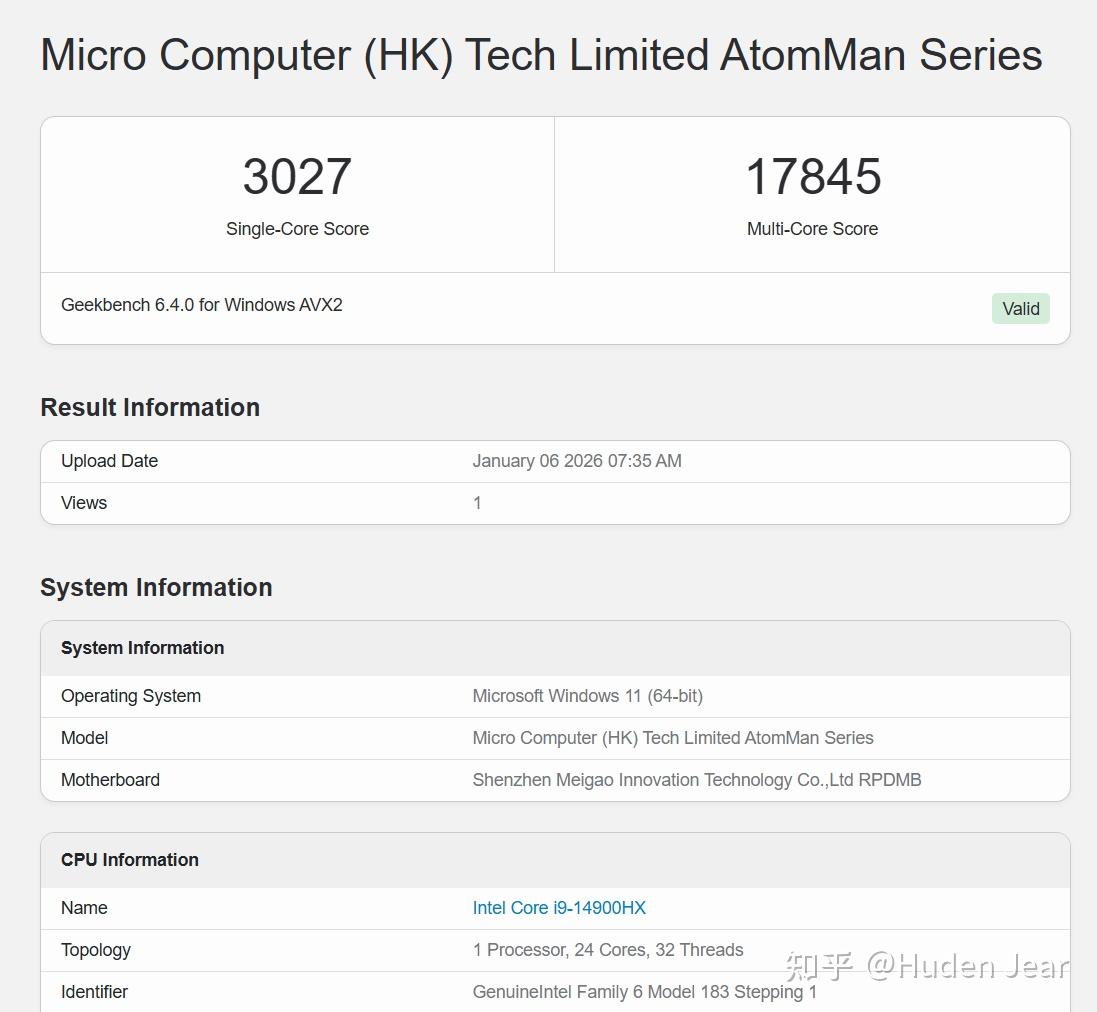Click the green Valid badge
Image resolution: width=1097 pixels, height=1012 pixels.
tap(1021, 308)
